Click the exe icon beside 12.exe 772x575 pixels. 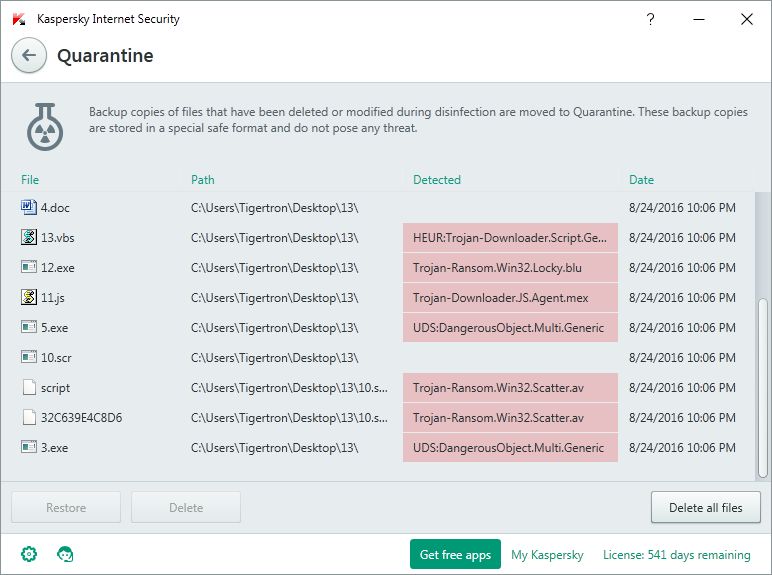tap(29, 267)
